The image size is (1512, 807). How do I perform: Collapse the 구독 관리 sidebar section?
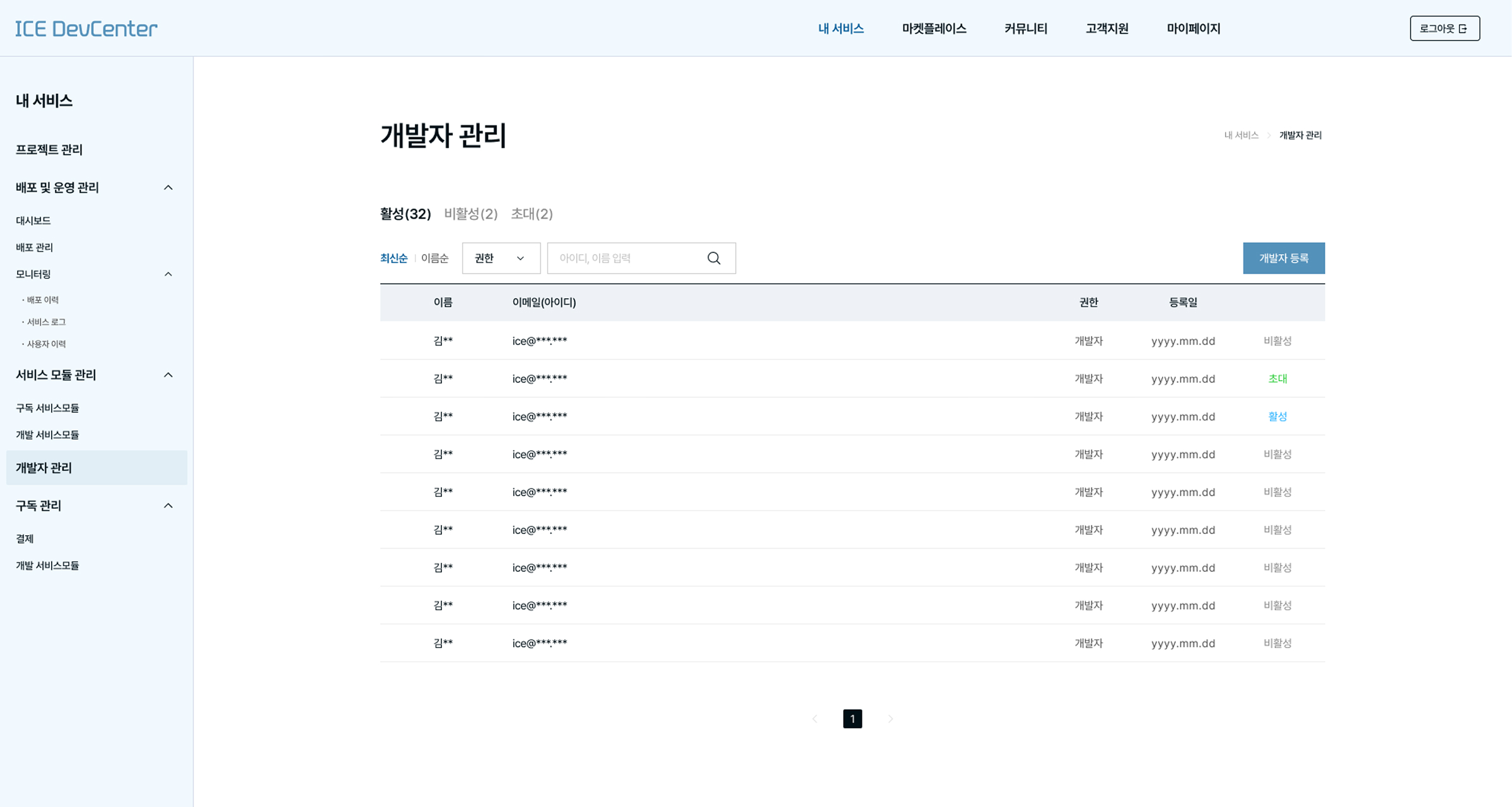pyautogui.click(x=168, y=505)
